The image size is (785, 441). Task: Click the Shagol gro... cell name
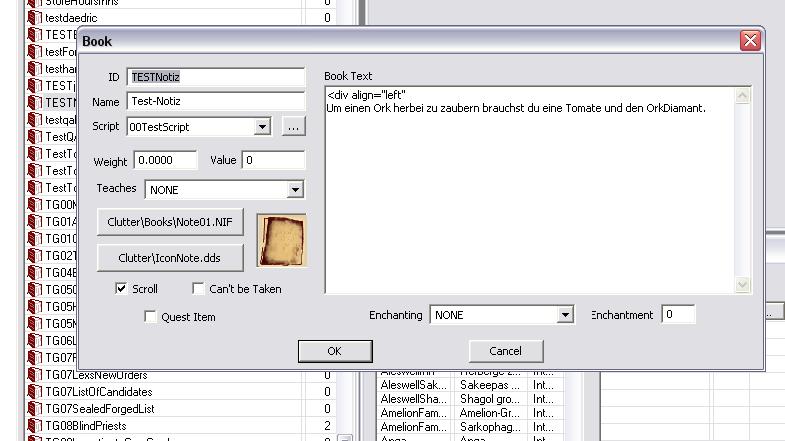click(x=490, y=399)
